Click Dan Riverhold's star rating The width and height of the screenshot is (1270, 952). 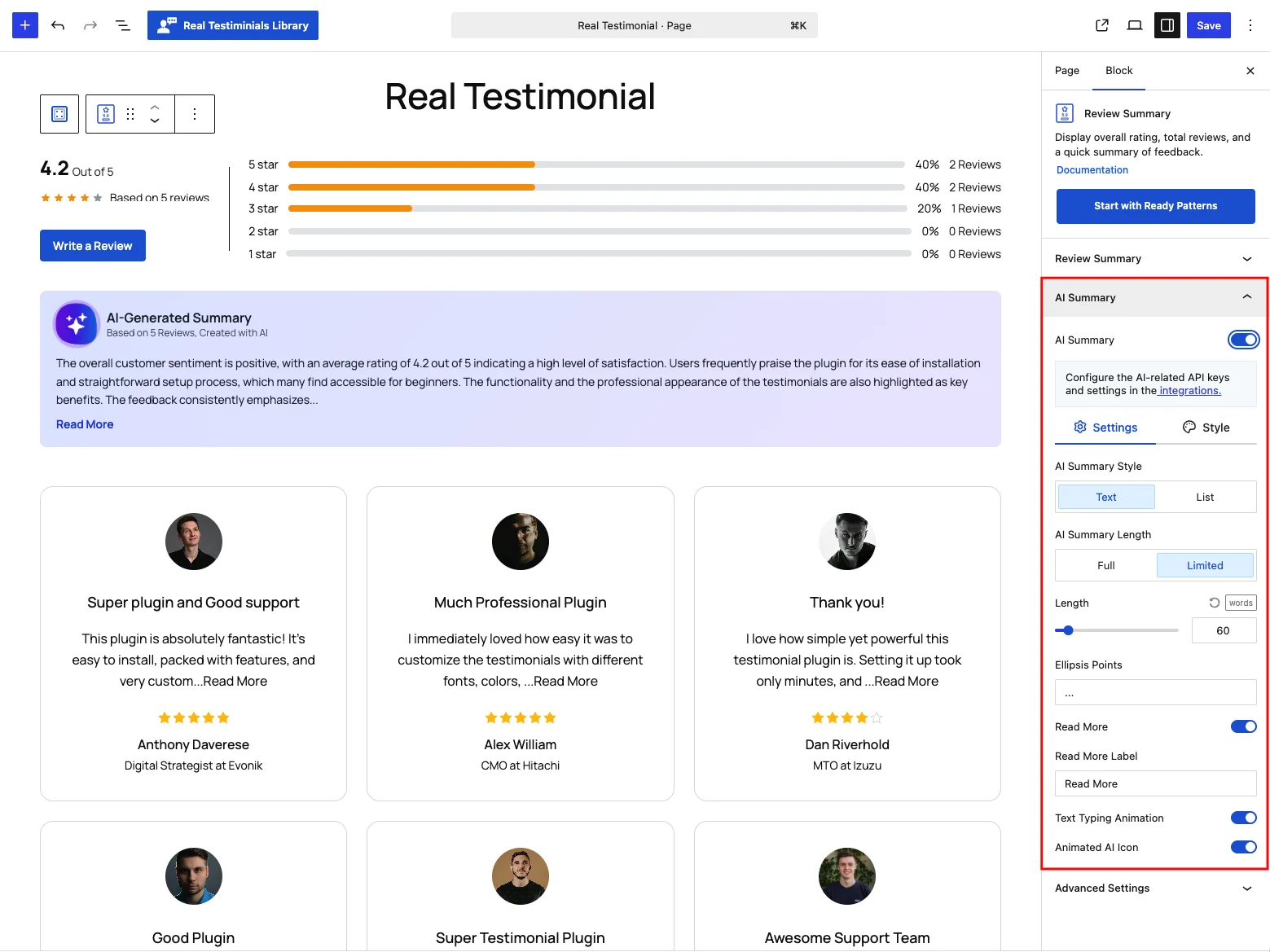(x=847, y=717)
